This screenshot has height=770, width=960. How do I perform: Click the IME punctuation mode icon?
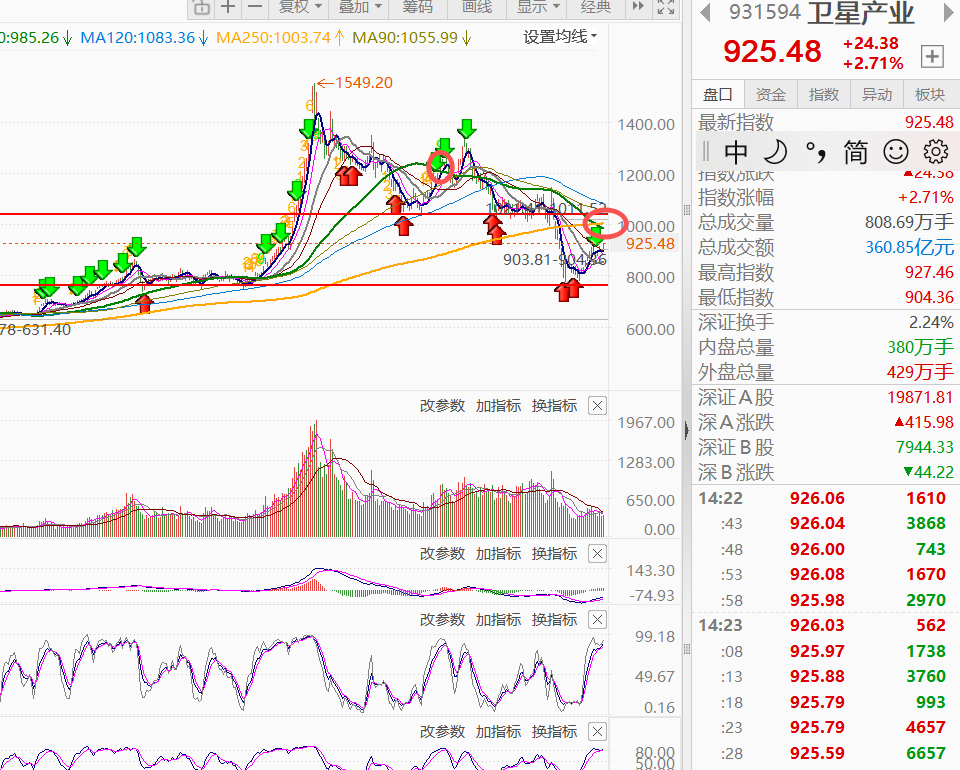[816, 152]
